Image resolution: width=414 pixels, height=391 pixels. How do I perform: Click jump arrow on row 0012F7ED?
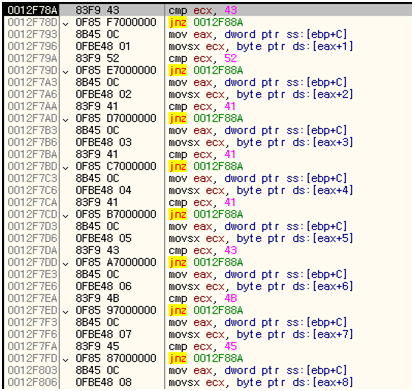point(66,311)
